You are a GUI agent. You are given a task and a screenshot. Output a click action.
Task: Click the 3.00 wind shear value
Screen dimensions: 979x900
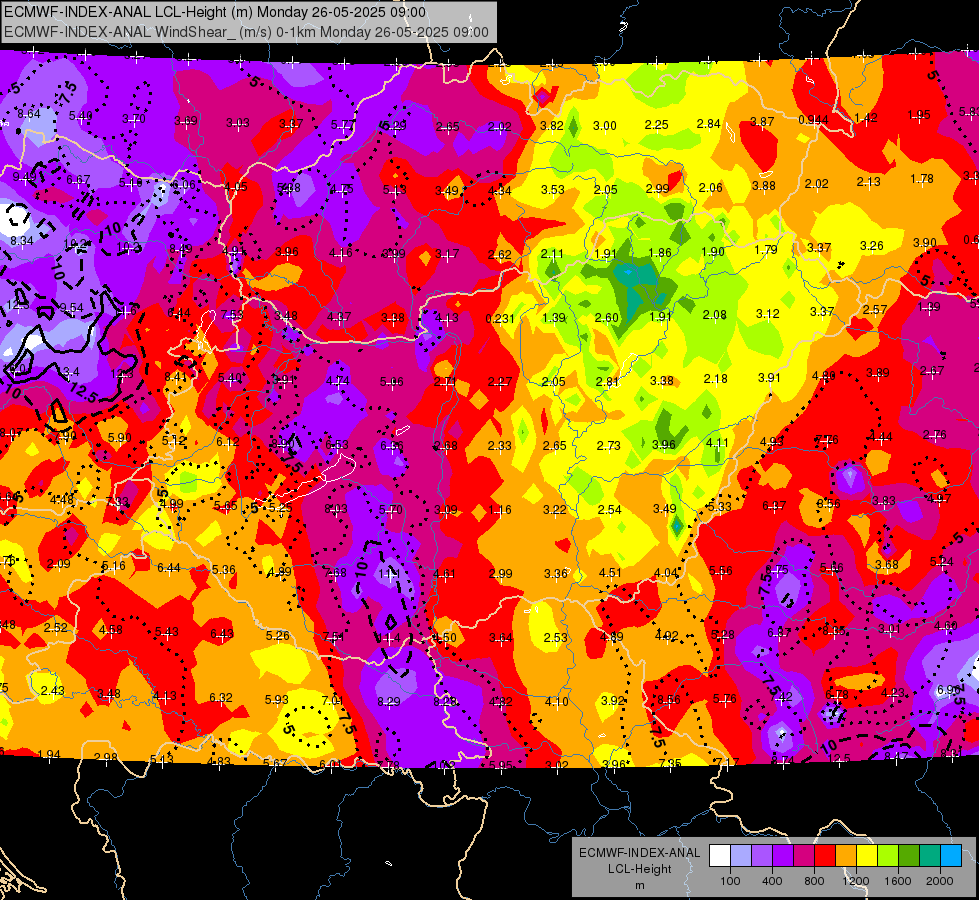[604, 126]
